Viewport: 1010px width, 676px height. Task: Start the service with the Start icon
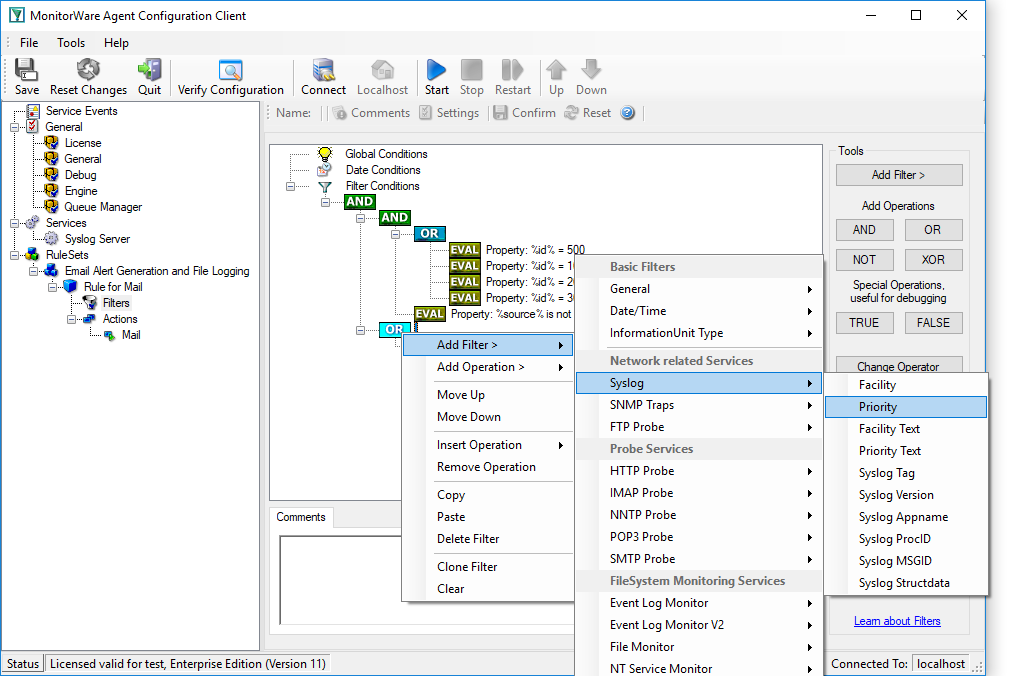coord(436,70)
